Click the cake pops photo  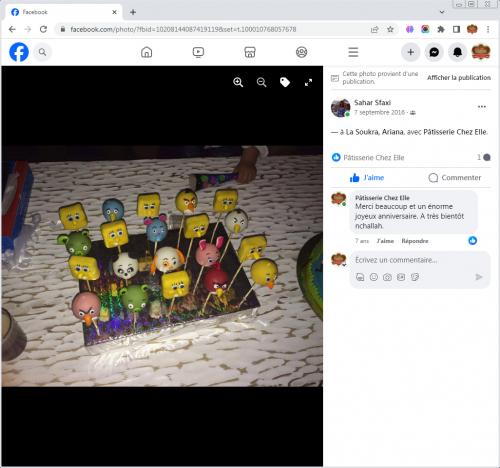click(x=162, y=266)
